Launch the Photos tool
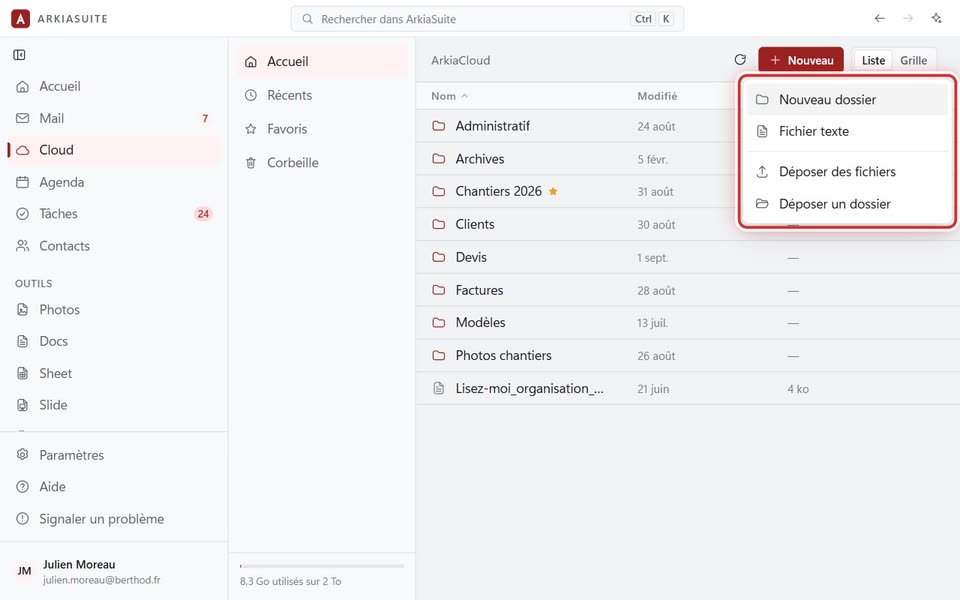 pos(113,309)
